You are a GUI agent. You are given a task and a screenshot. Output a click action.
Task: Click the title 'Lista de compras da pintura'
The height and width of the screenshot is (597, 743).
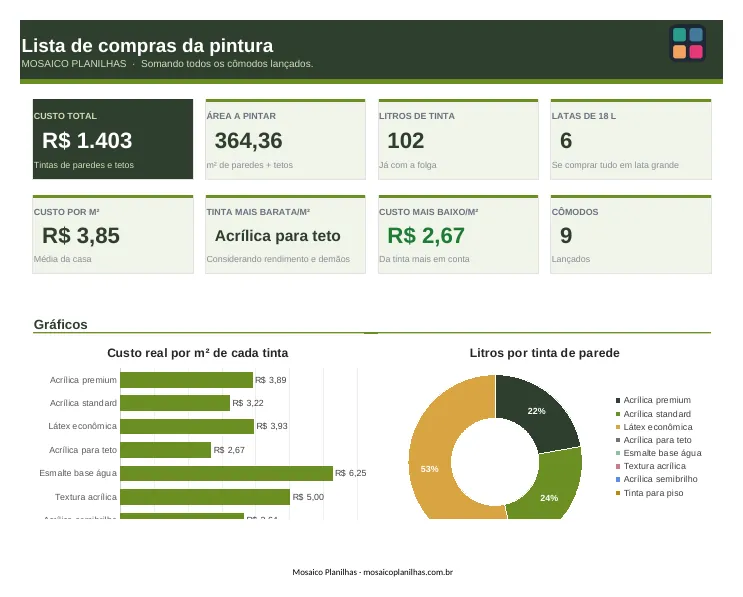(147, 46)
